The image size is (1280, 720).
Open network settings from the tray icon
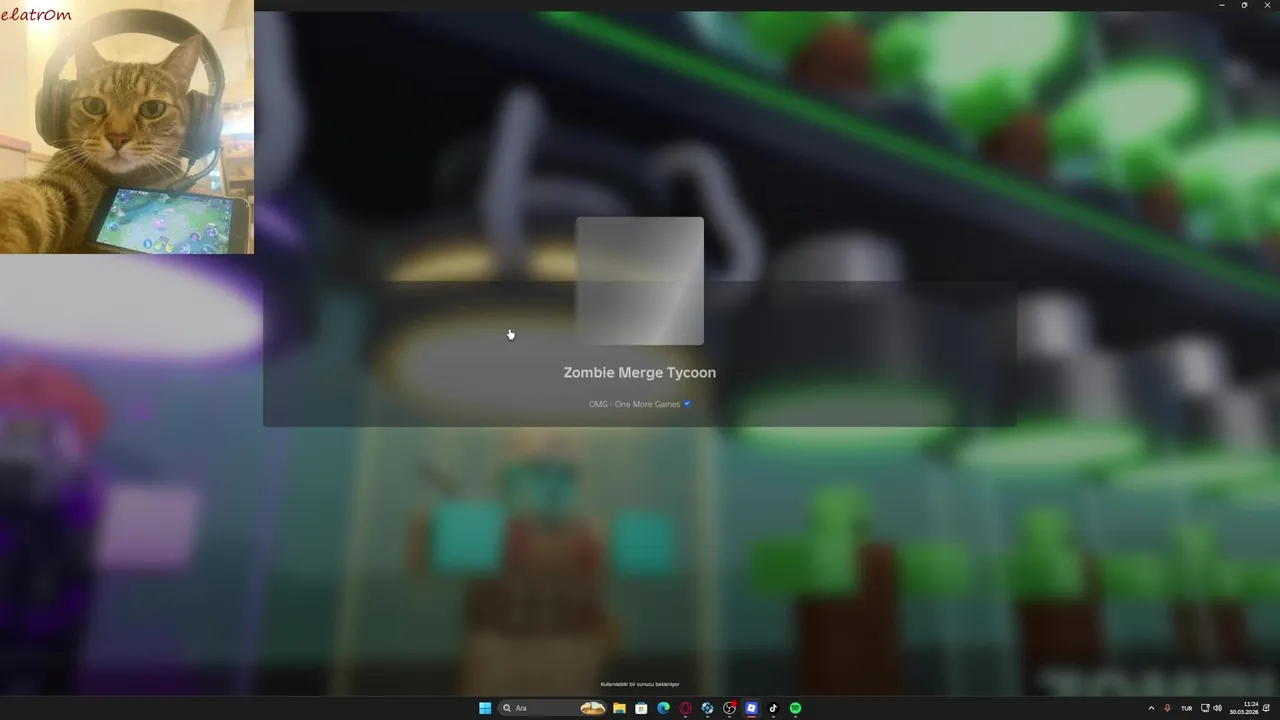tap(1205, 708)
